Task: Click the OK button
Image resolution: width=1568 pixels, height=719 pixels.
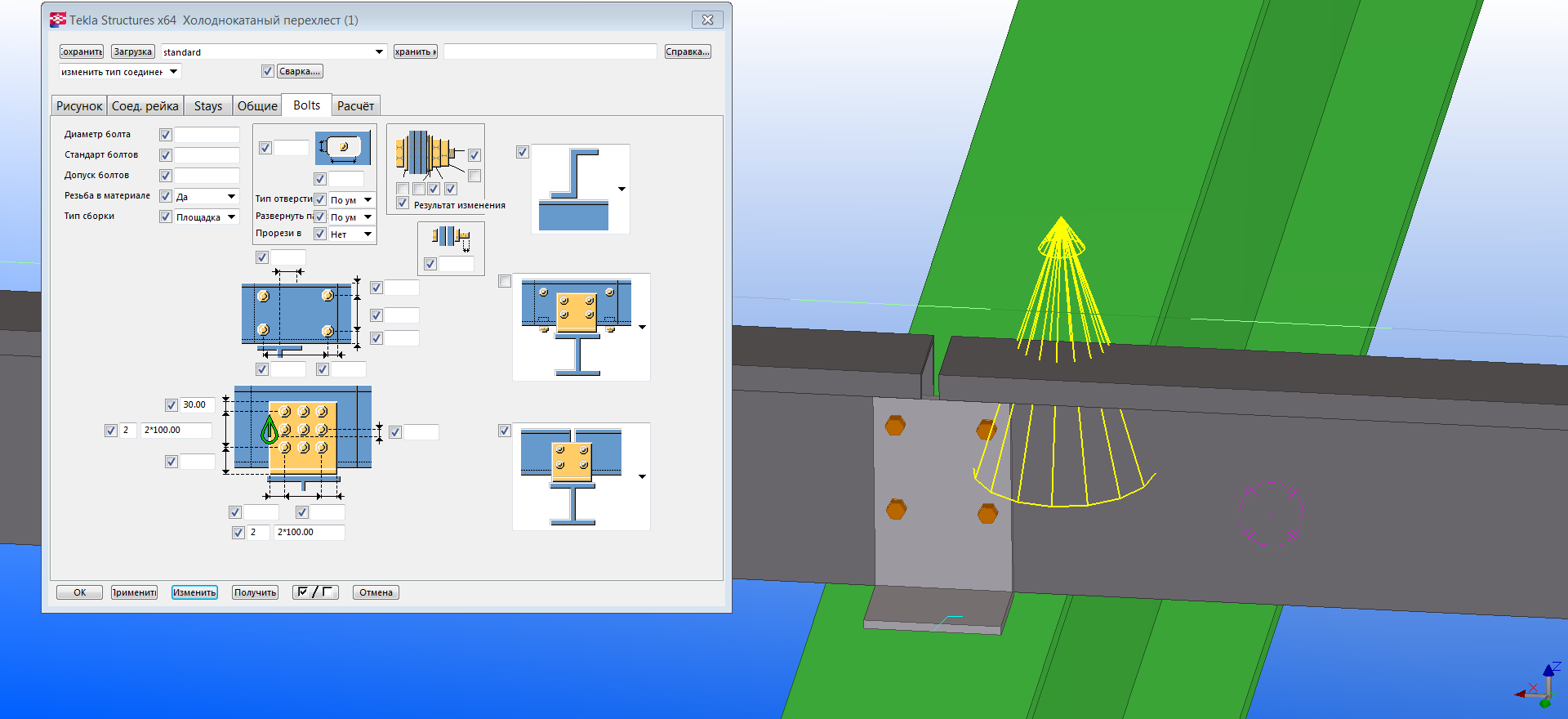Action: (x=79, y=592)
